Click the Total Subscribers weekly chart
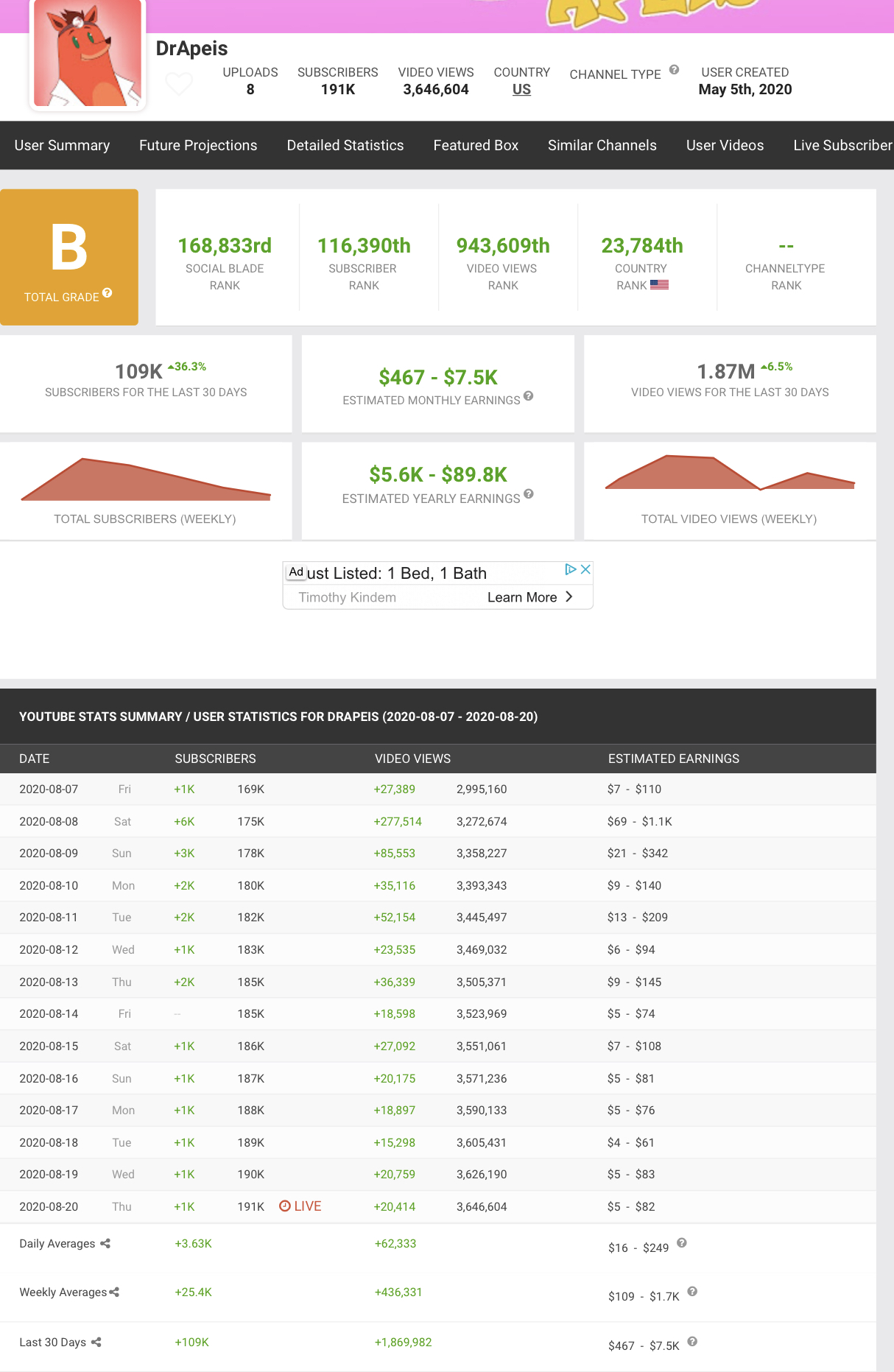 coord(146,479)
